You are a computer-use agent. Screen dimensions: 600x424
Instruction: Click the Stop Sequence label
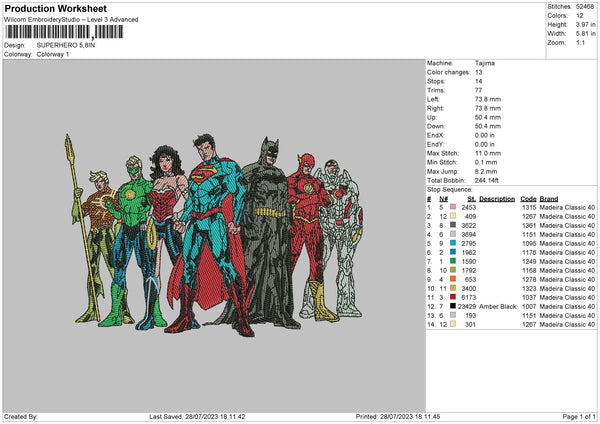point(448,187)
